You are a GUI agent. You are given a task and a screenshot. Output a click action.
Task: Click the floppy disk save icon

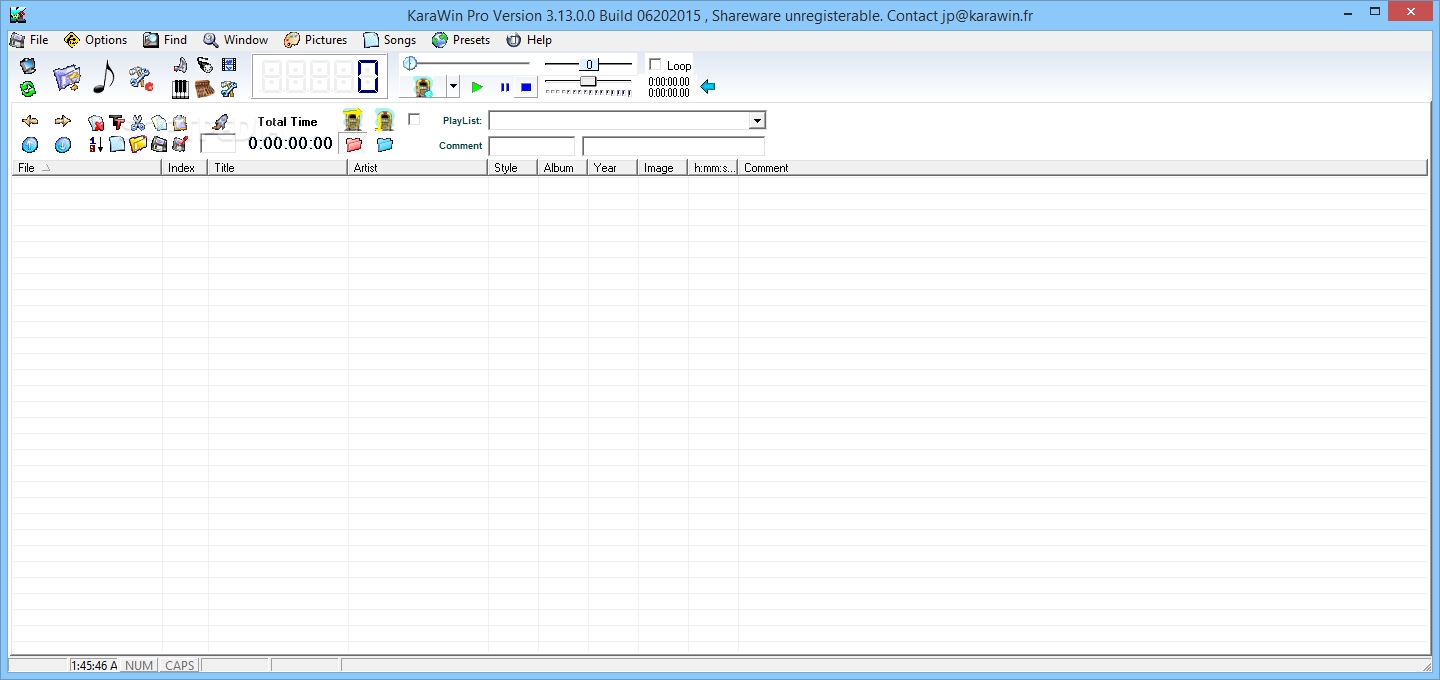pyautogui.click(x=159, y=145)
